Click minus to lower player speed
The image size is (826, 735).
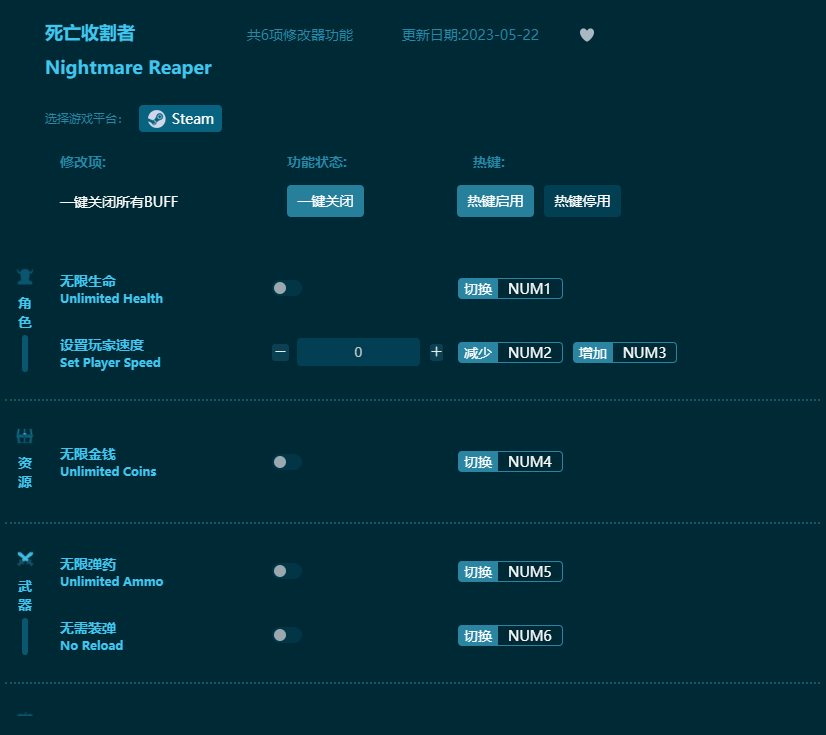point(280,352)
